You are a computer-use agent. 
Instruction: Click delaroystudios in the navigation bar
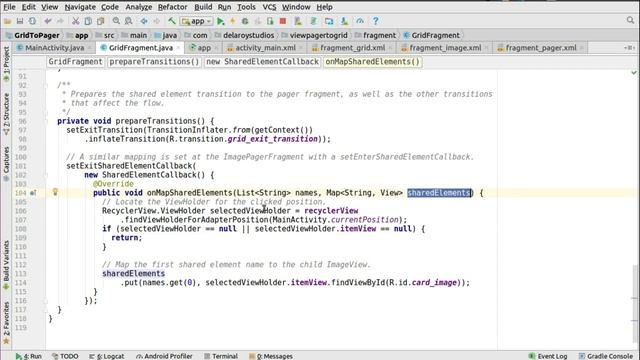click(x=244, y=36)
